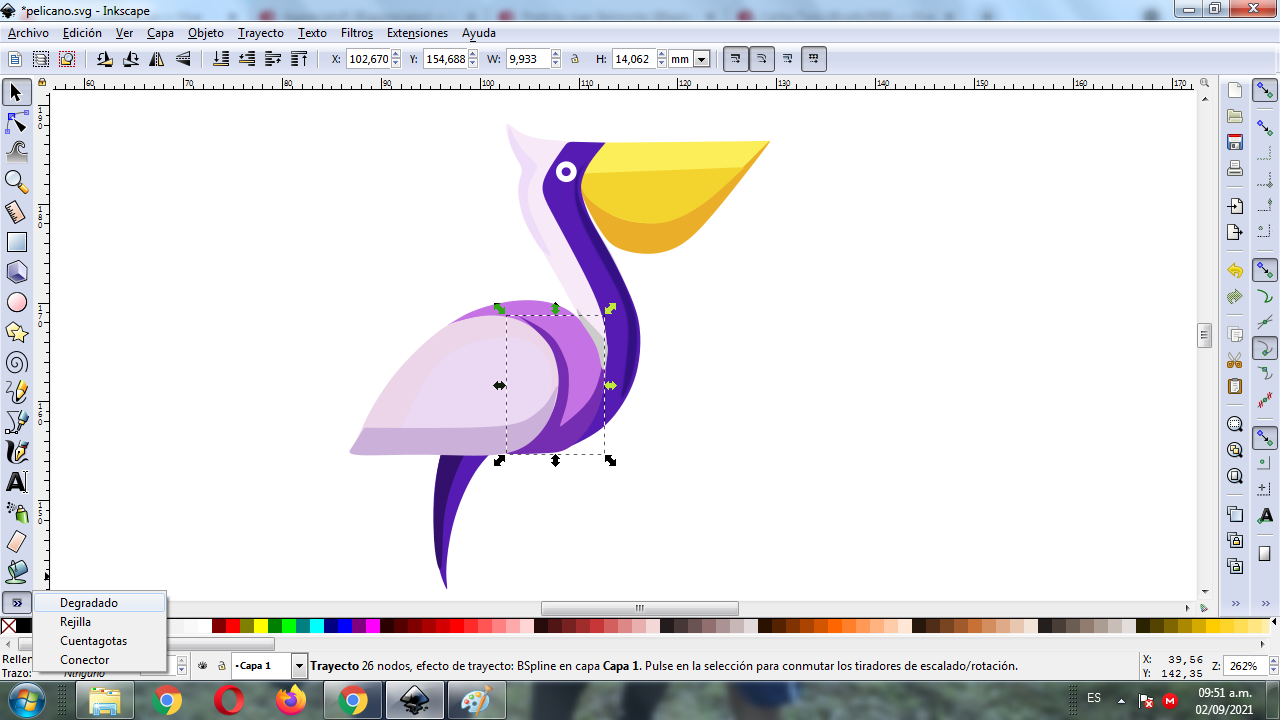The image size is (1280, 720).
Task: Toggle scale rounded corners option
Action: [762, 59]
